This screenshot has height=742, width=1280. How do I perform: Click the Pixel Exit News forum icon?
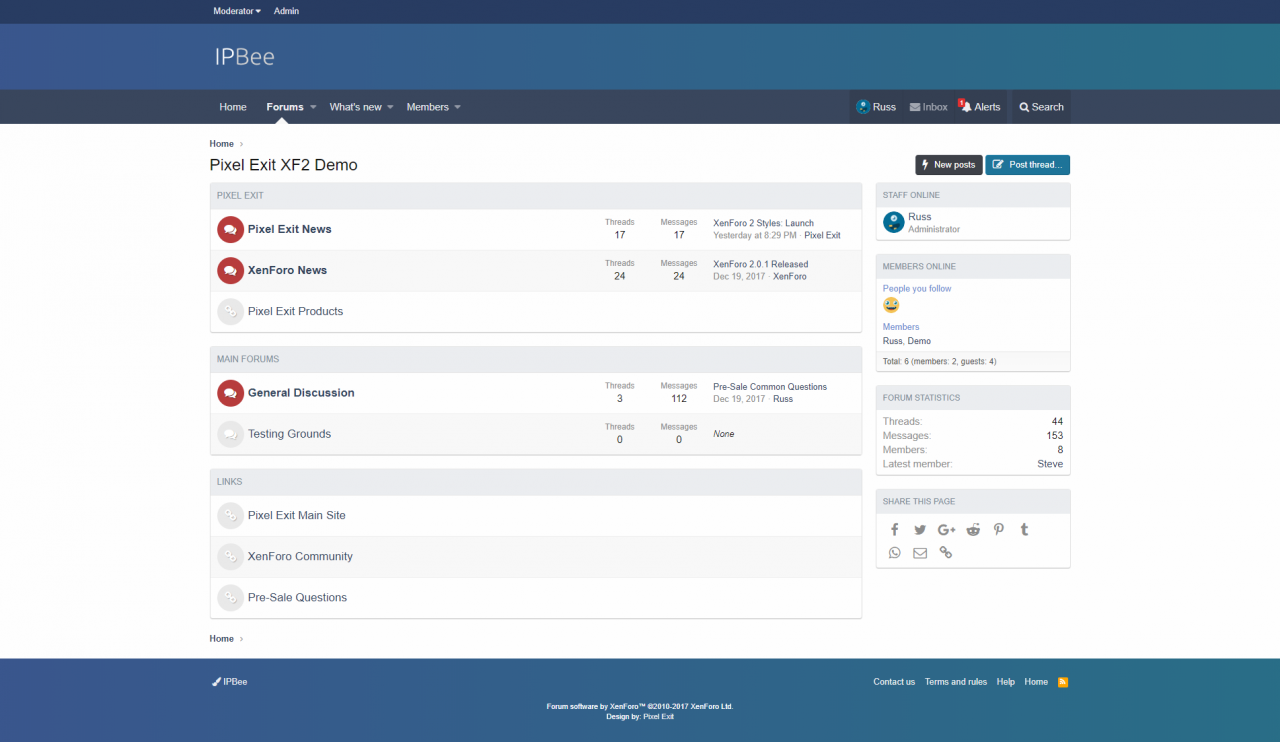pyautogui.click(x=230, y=229)
